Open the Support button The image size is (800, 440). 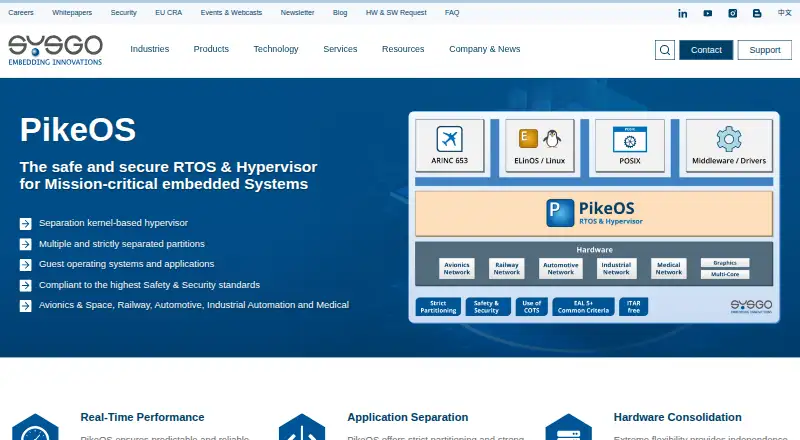[x=765, y=50]
